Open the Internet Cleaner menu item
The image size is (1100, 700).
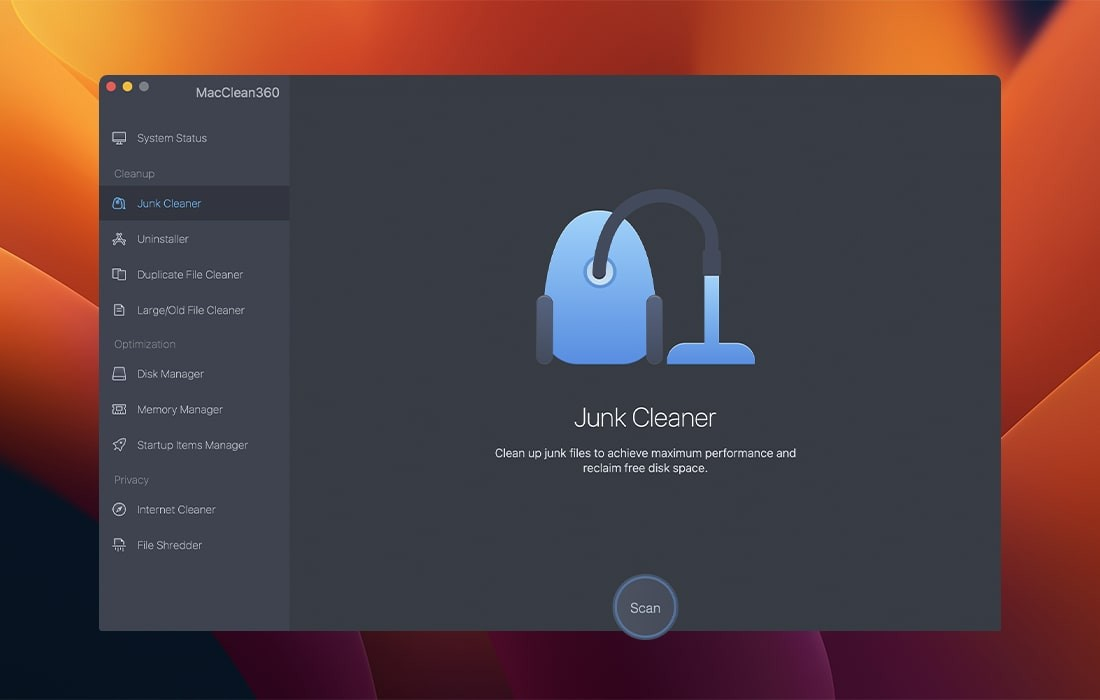click(176, 510)
